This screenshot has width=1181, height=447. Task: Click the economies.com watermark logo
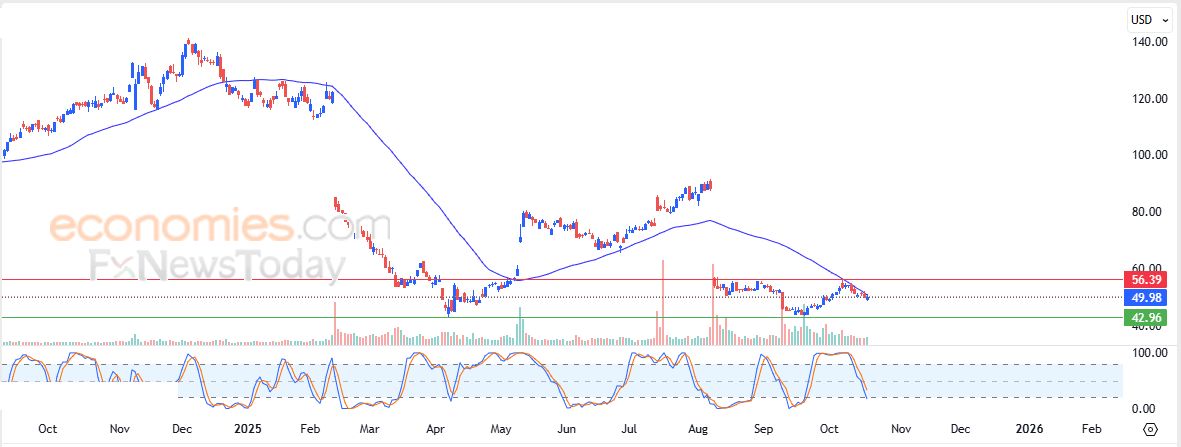(x=220, y=227)
